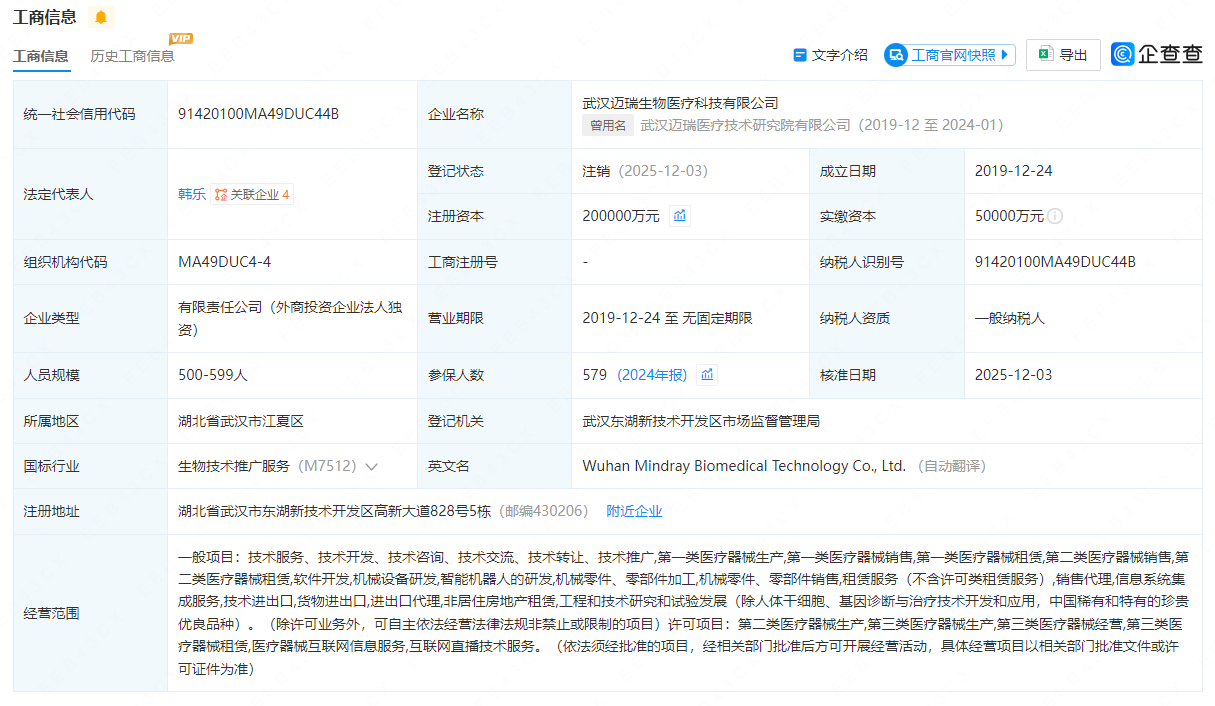Click the 文字介绍 blue document icon
Image resolution: width=1215 pixels, height=706 pixels.
tap(800, 54)
